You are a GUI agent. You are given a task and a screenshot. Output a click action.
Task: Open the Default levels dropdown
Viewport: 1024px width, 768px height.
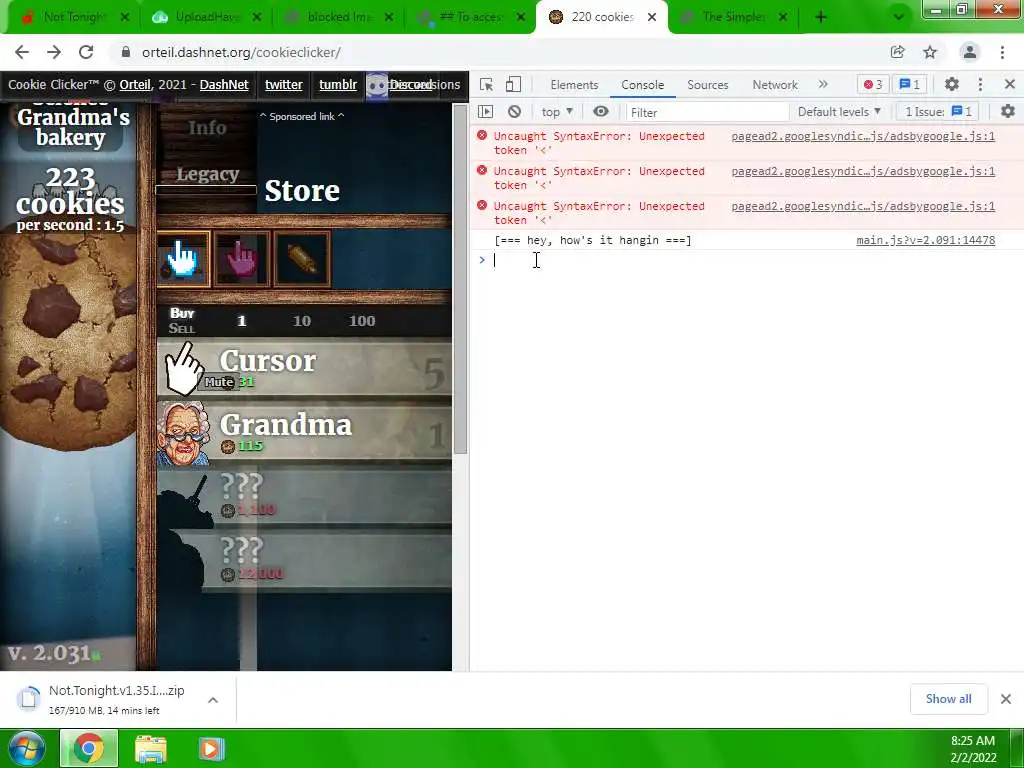click(x=839, y=112)
